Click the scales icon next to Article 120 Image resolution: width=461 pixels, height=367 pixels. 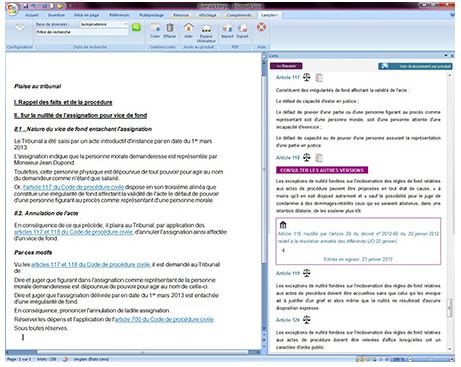point(306,320)
